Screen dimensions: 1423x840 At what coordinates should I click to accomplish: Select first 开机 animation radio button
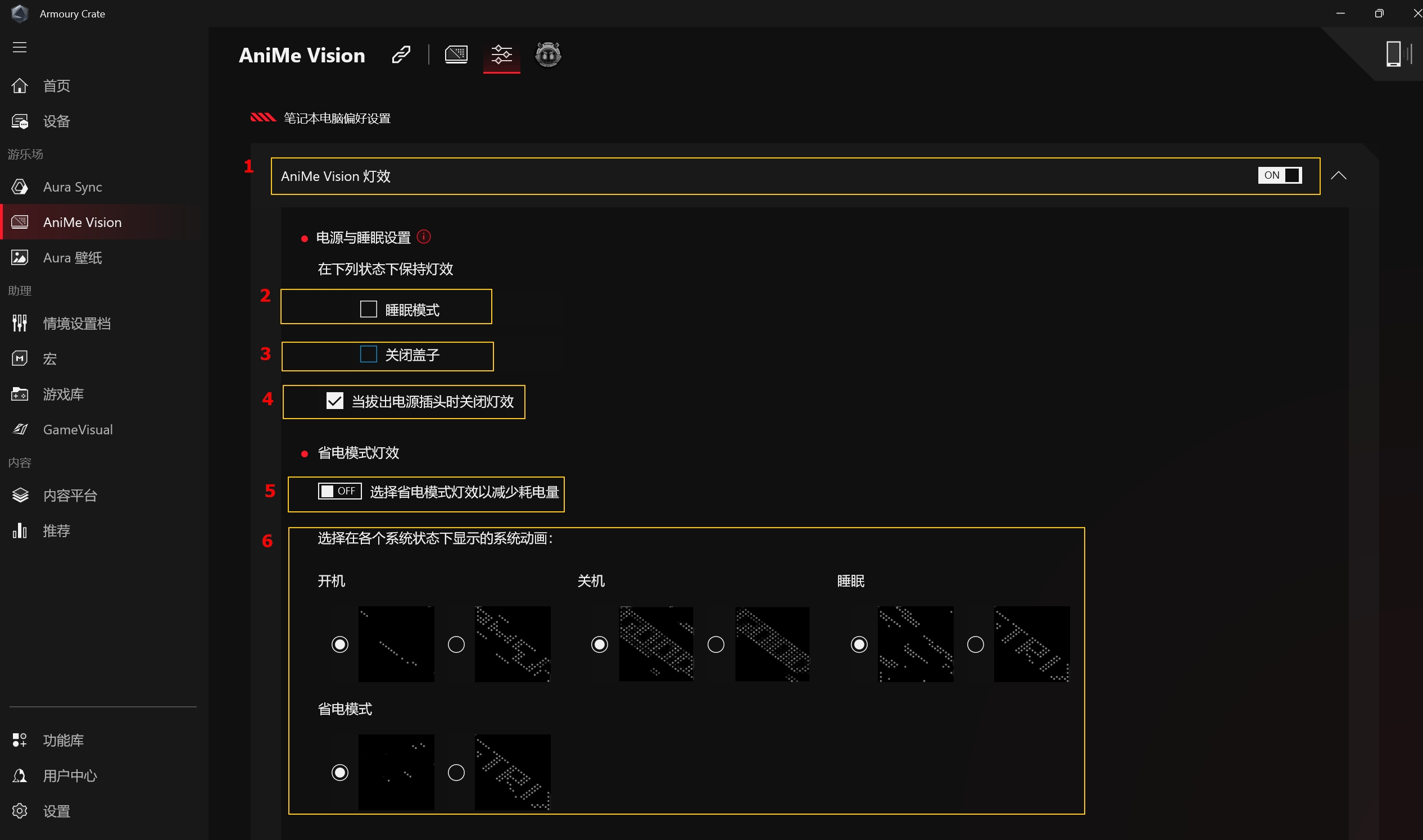pos(339,644)
